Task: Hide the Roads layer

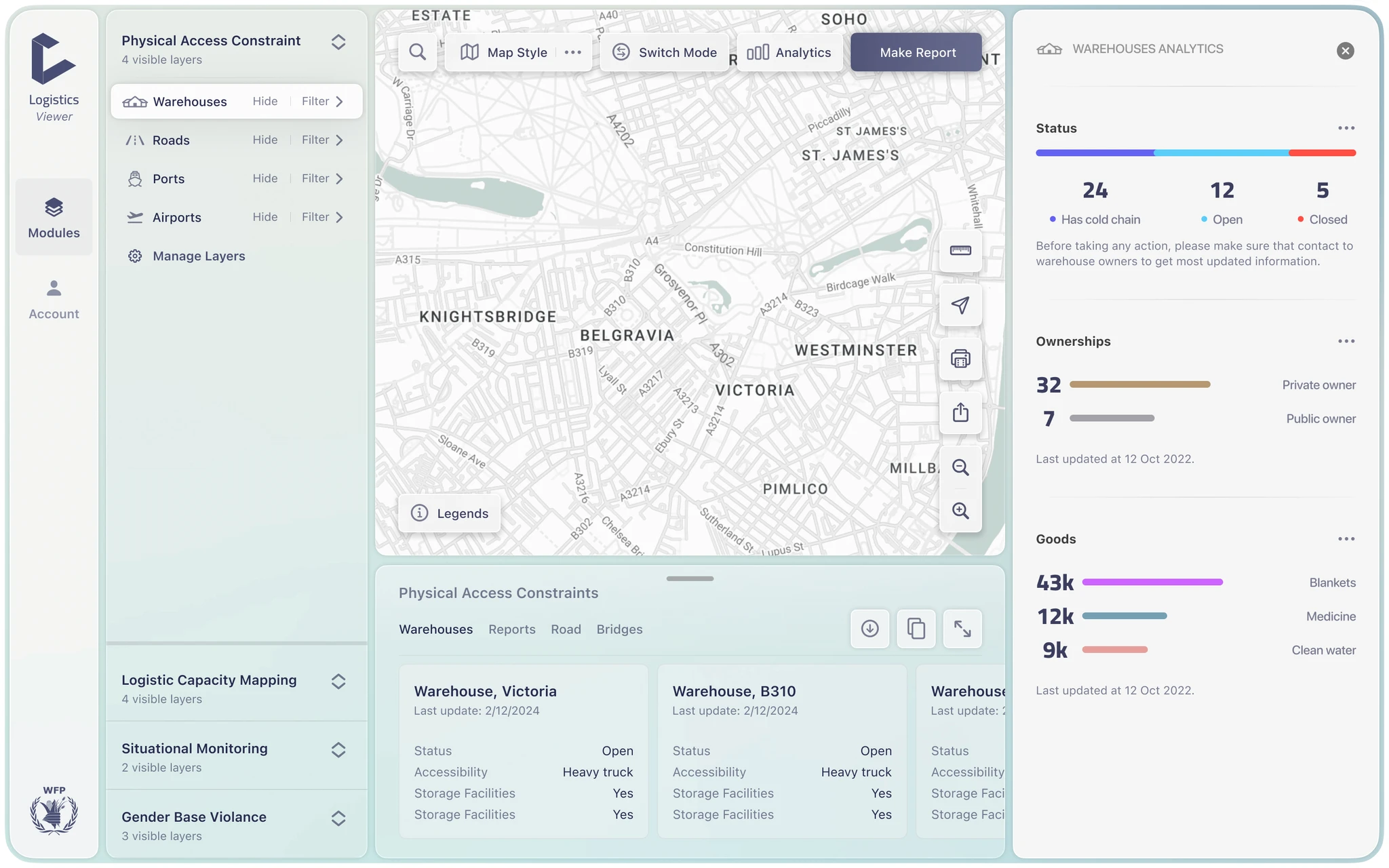Action: (265, 140)
